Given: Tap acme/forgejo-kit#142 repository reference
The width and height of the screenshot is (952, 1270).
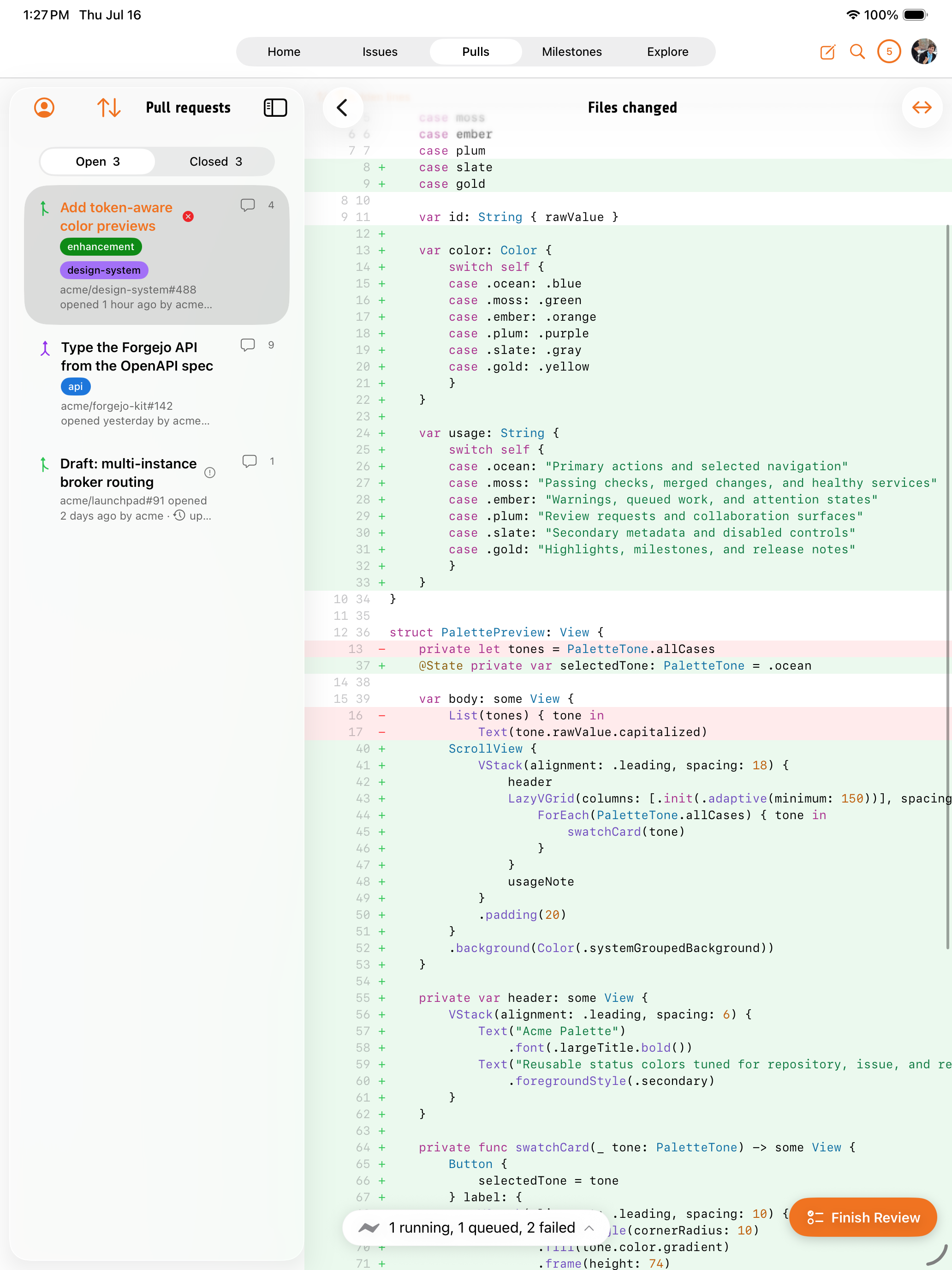Looking at the screenshot, I should [117, 406].
